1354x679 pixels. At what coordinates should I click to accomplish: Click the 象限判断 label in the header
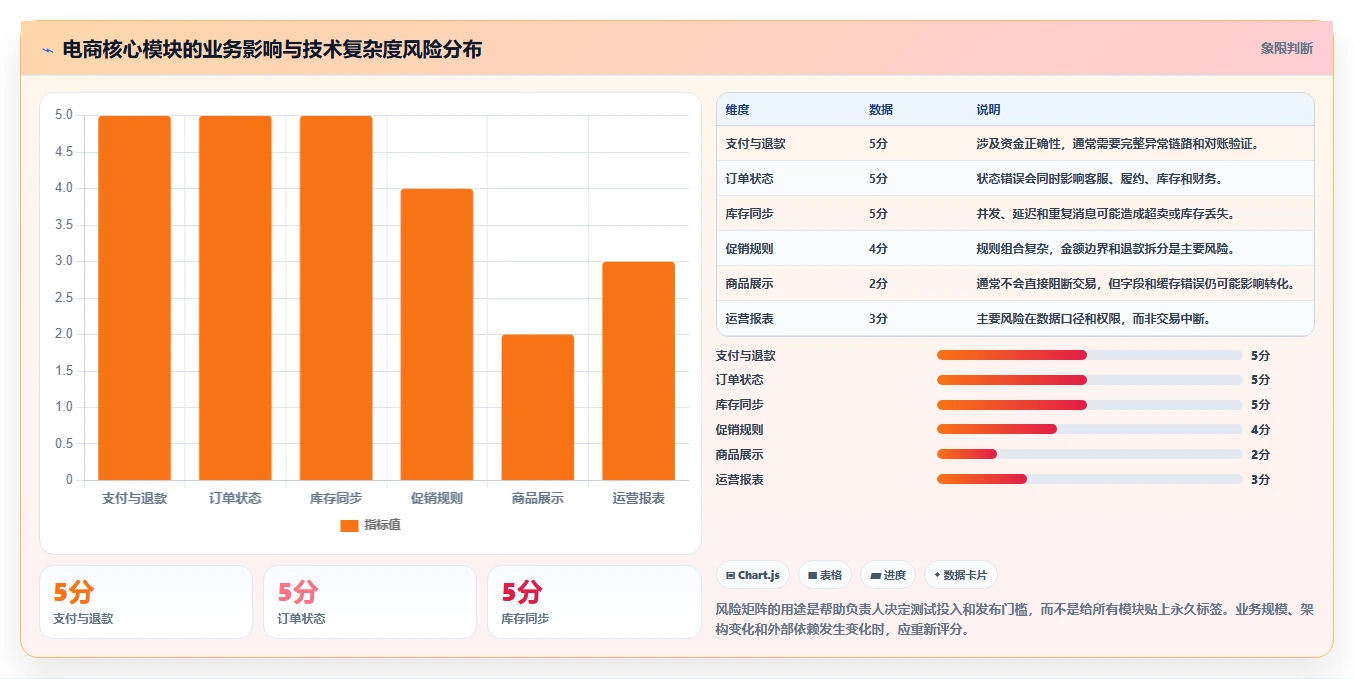pos(1287,48)
